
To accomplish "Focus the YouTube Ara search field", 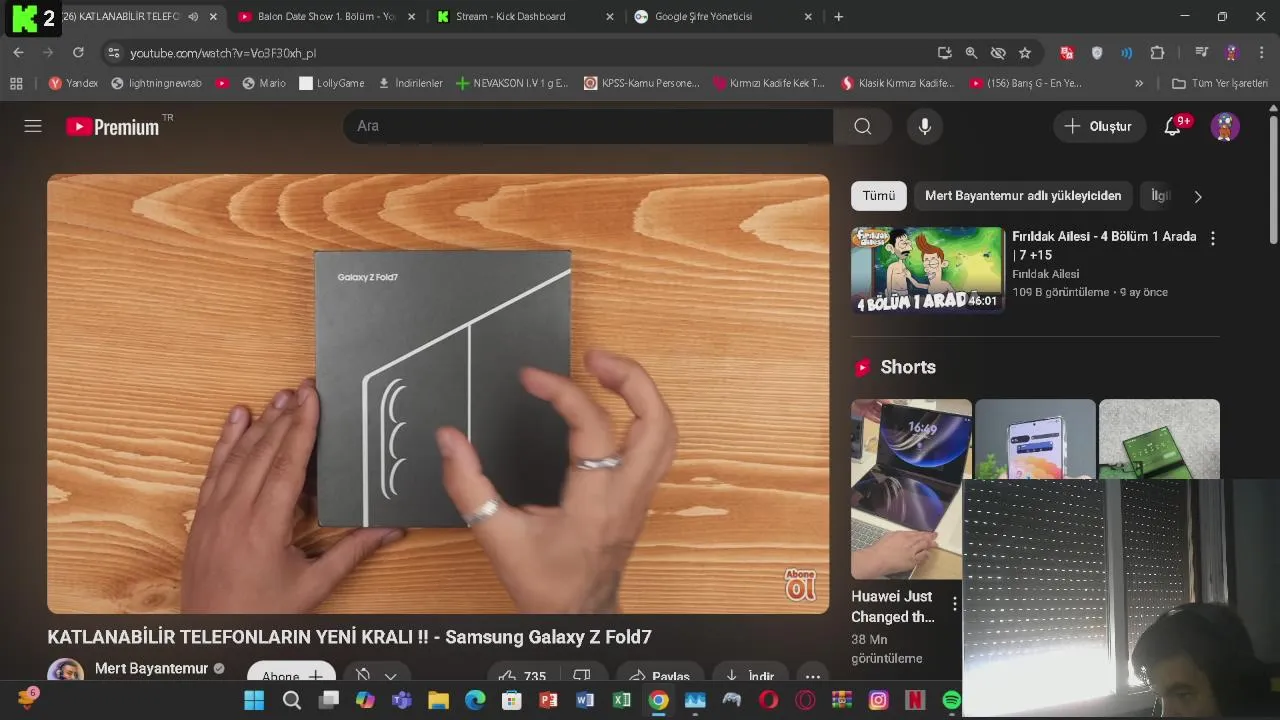I will (x=588, y=126).
